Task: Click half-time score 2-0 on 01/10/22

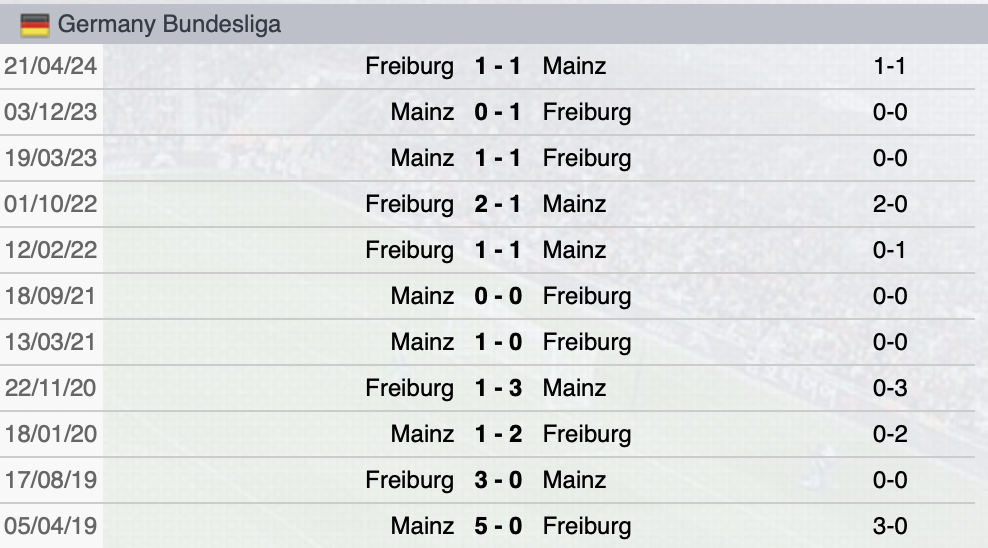Action: 890,204
